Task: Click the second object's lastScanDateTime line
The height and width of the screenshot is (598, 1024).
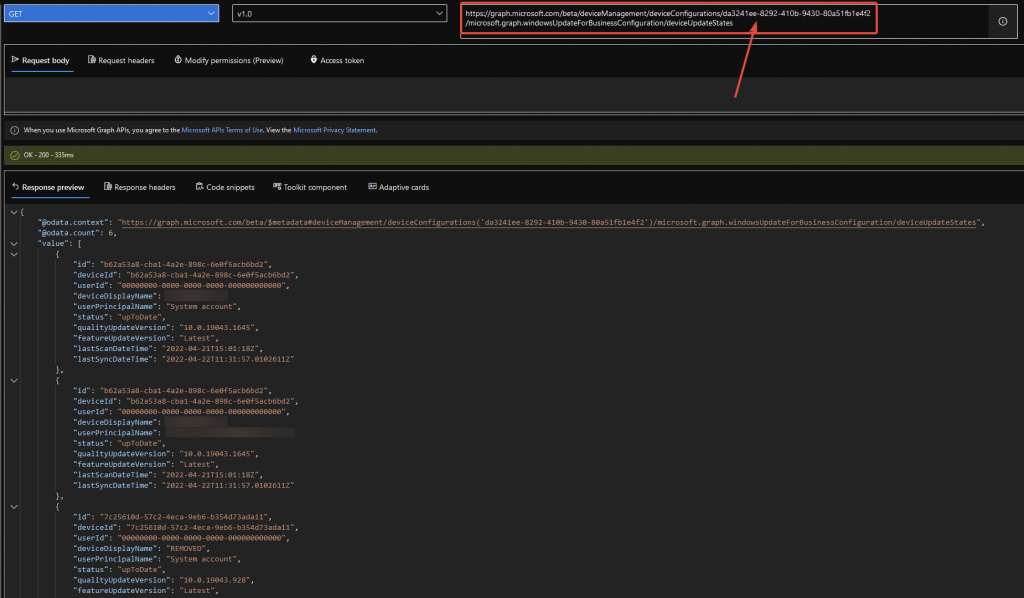Action: tap(168, 475)
